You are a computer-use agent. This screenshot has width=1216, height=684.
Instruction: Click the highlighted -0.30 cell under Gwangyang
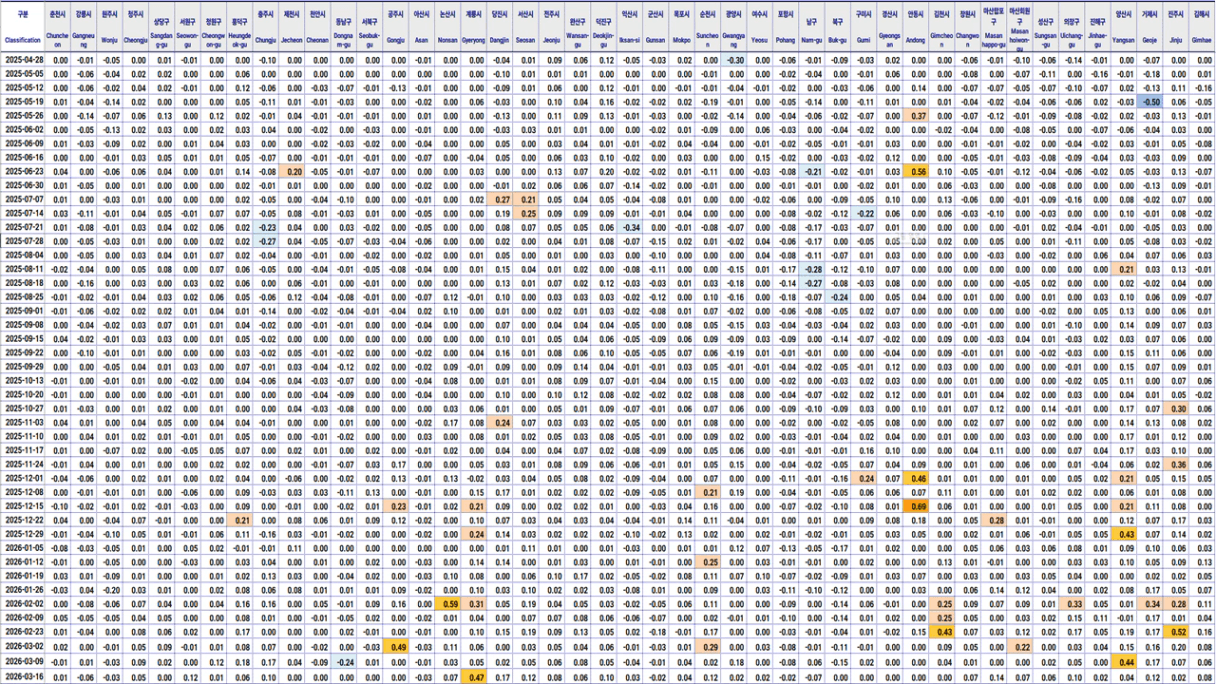point(734,60)
